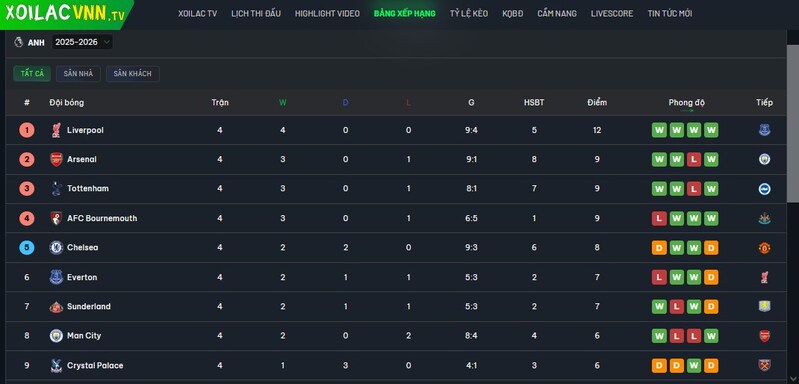Image resolution: width=799 pixels, height=384 pixels.
Task: Go to HIGHLIGHT VIDEO page
Action: point(327,14)
